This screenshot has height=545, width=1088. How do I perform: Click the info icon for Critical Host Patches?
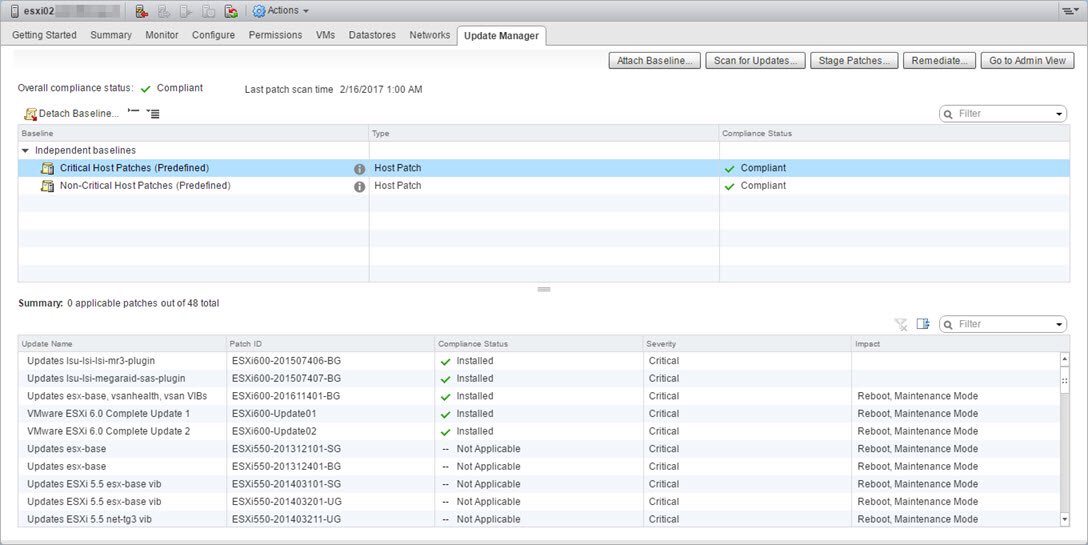[359, 169]
